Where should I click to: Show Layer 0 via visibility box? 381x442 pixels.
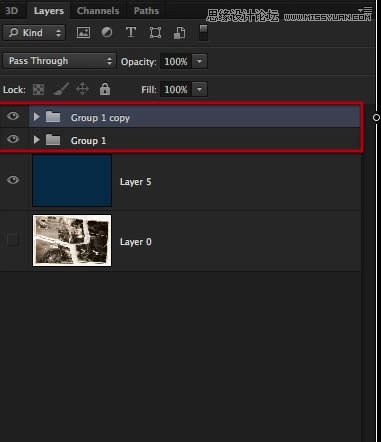tap(13, 239)
